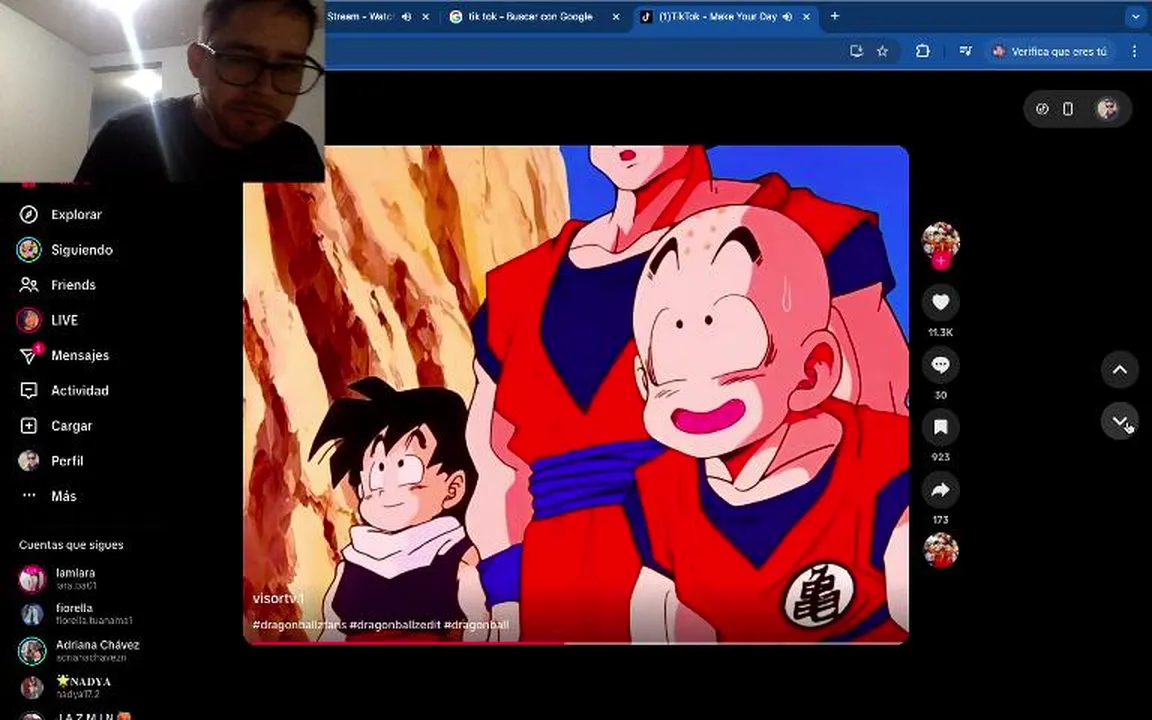The image size is (1152, 720).
Task: Click the 173 share count
Action: [940, 519]
